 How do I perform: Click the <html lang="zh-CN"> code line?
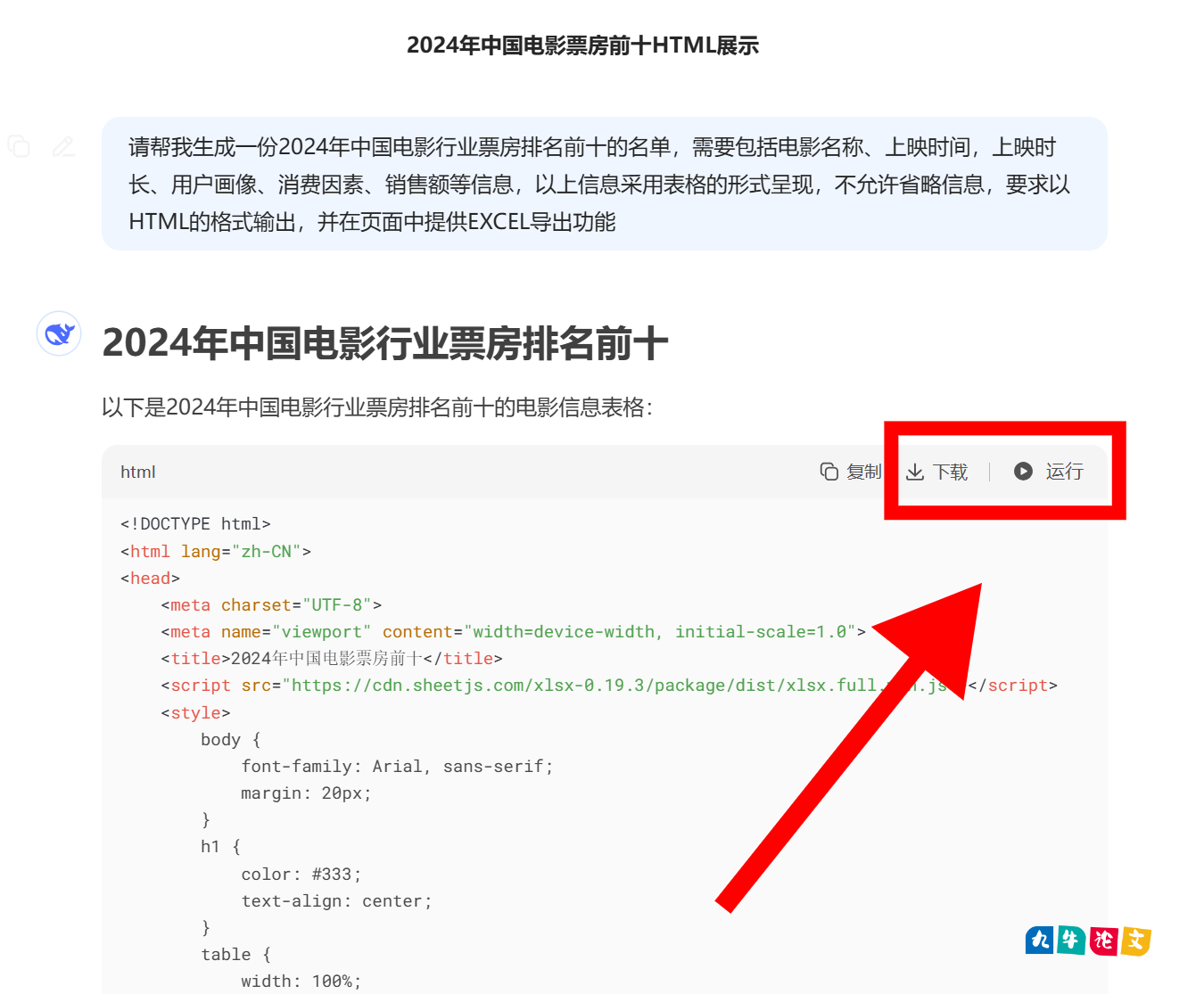pos(216,552)
